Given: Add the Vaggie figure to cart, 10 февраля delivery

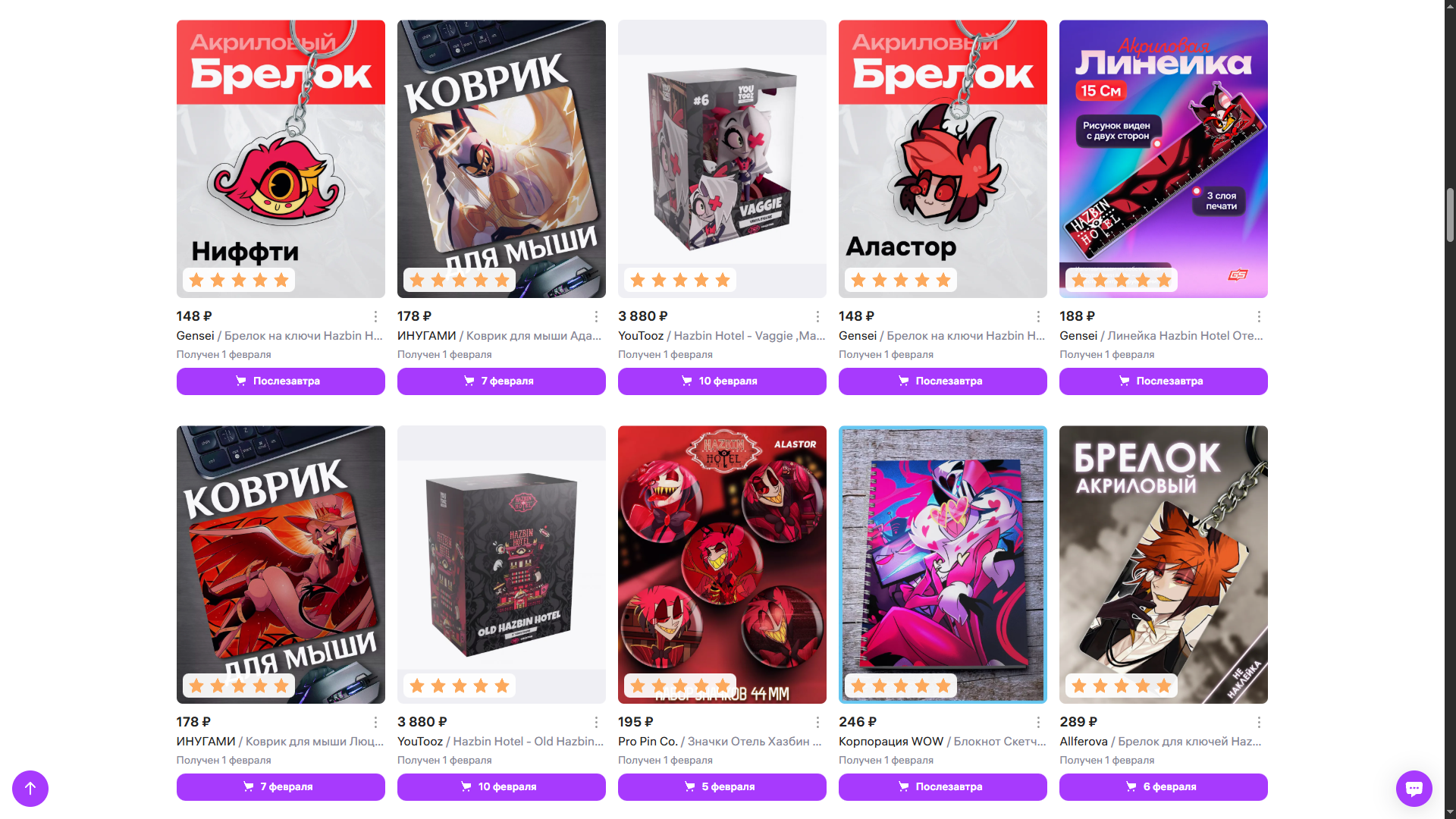Looking at the screenshot, I should [x=722, y=381].
